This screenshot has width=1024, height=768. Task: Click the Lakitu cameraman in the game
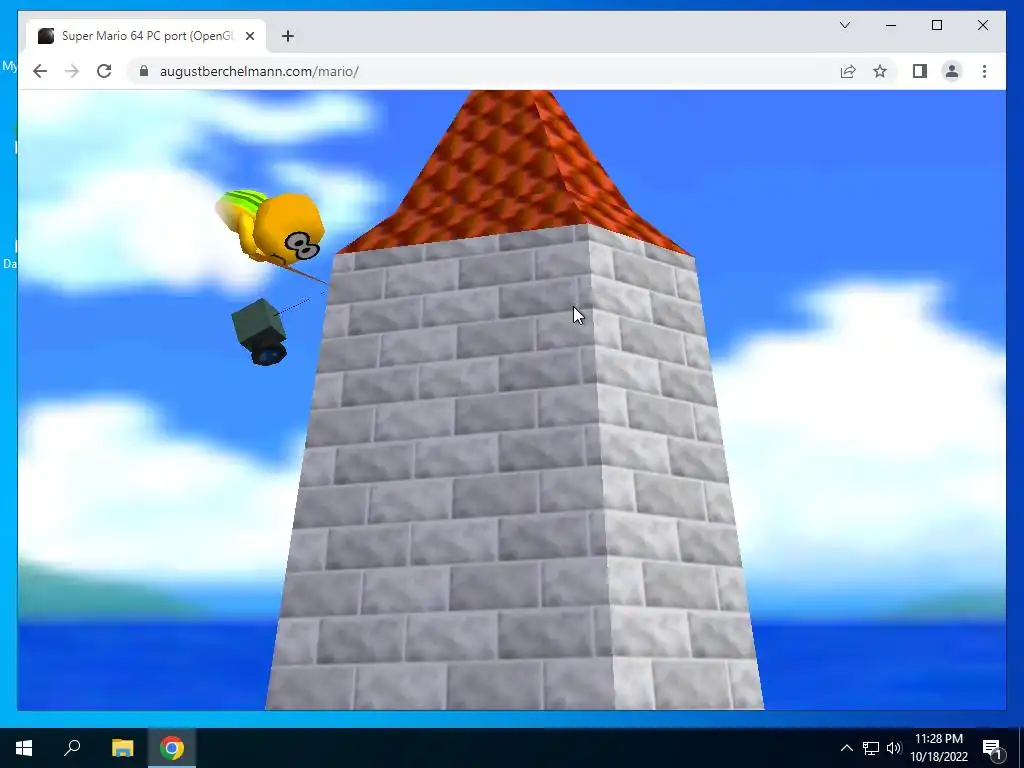(x=272, y=227)
